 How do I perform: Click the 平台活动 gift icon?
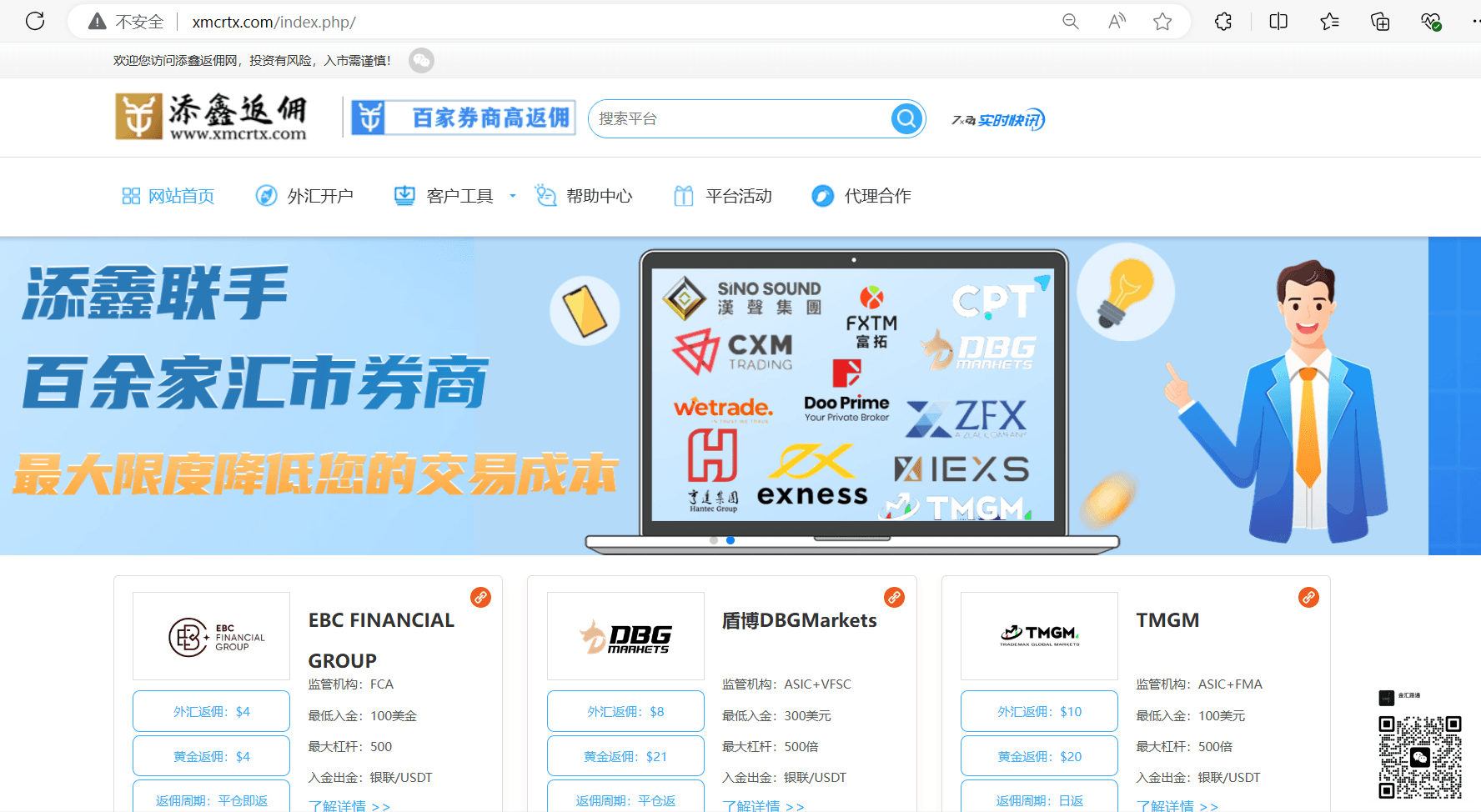[x=684, y=196]
